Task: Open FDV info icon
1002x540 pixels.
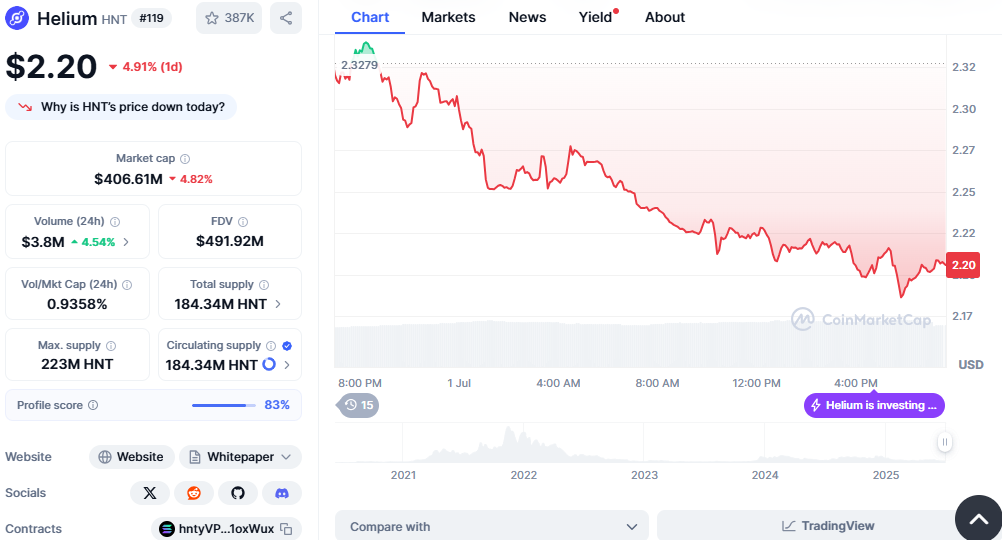Action: (243, 222)
